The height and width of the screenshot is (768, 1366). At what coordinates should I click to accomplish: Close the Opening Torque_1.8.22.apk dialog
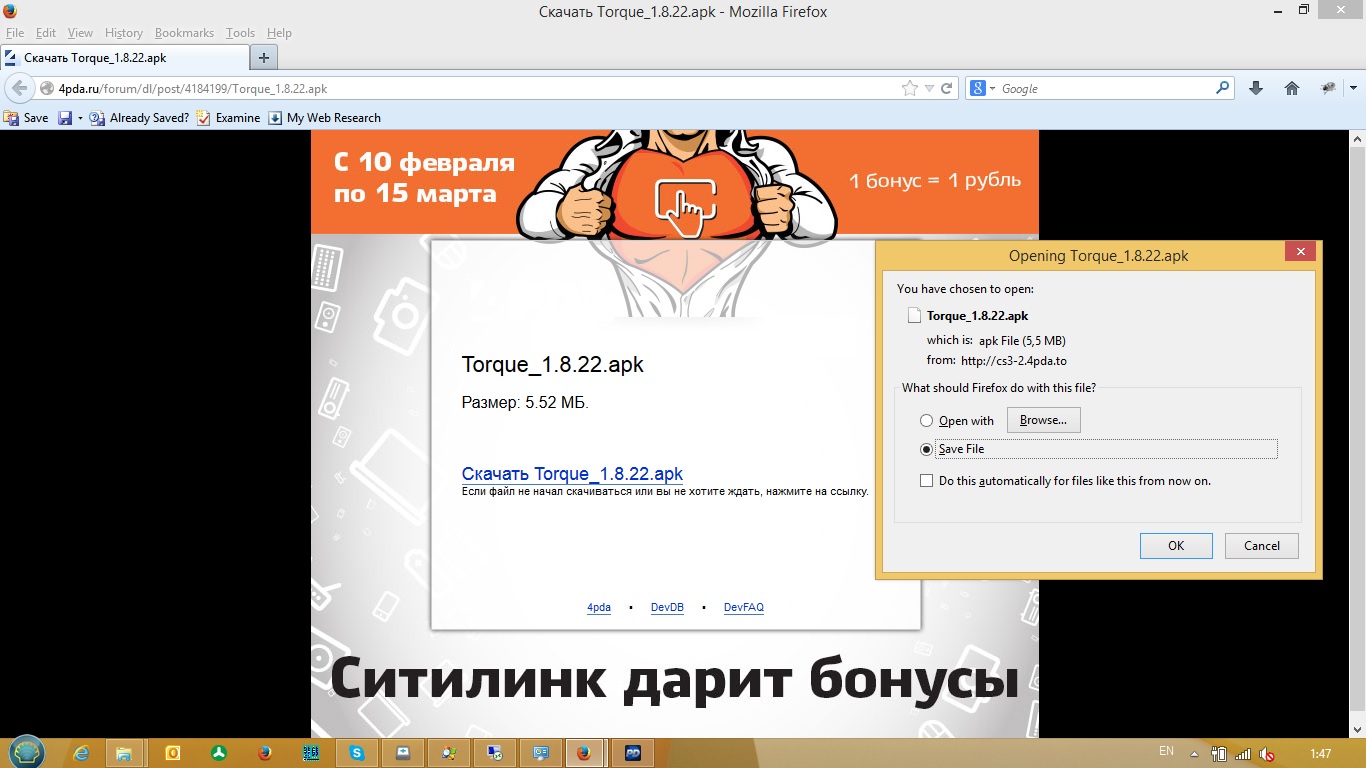click(x=1300, y=253)
